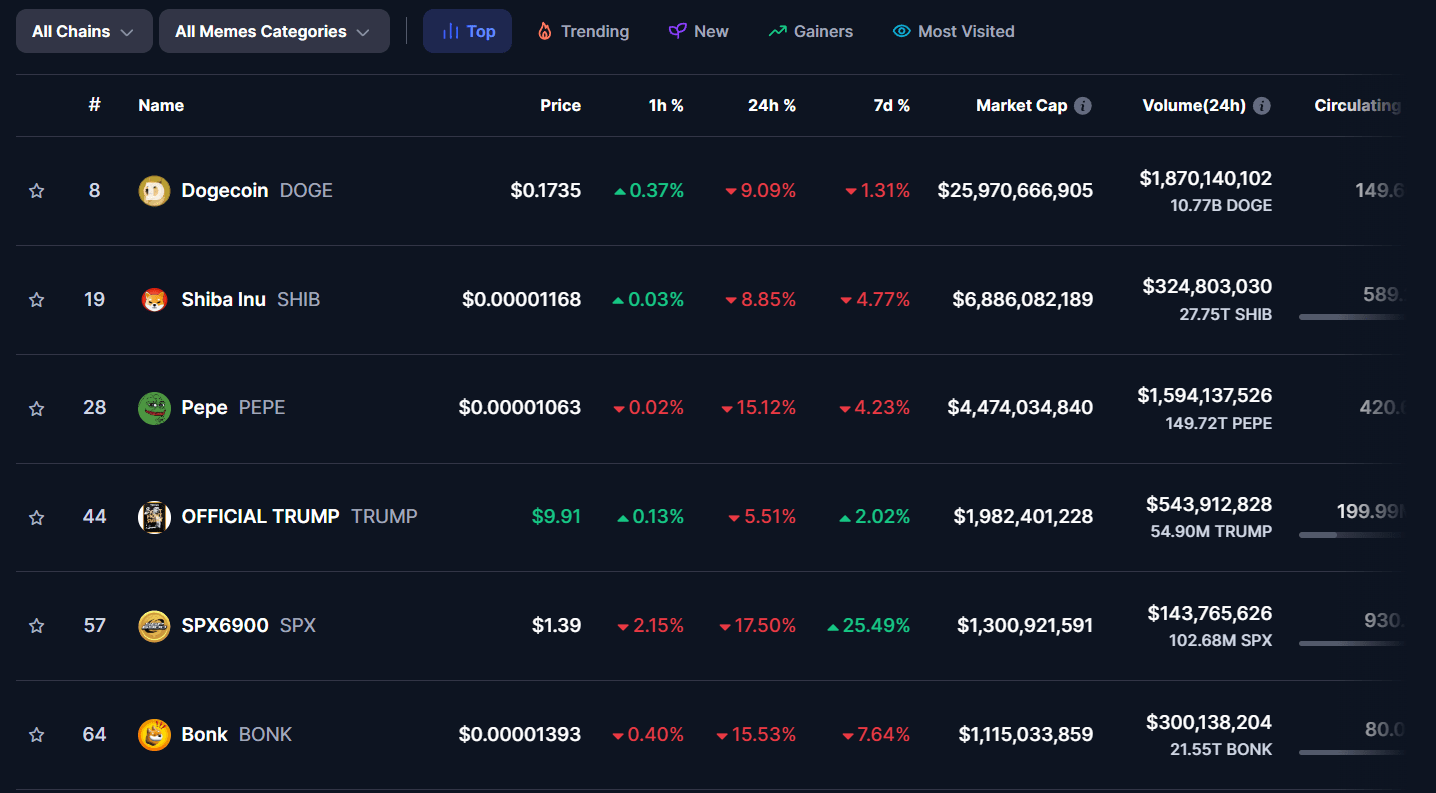Click Shiba Inu market cap $6,886,082,189
Screen dimensions: 1436x793
[x=1023, y=300]
